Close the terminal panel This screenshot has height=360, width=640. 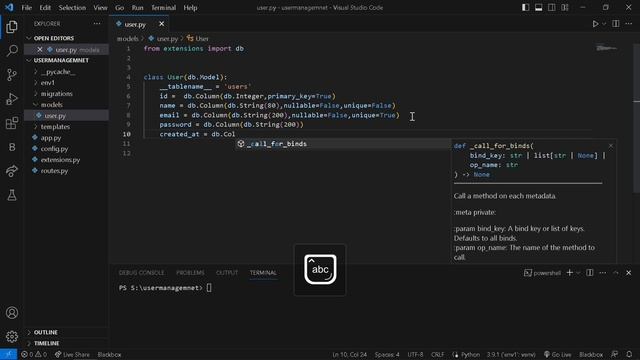629,273
